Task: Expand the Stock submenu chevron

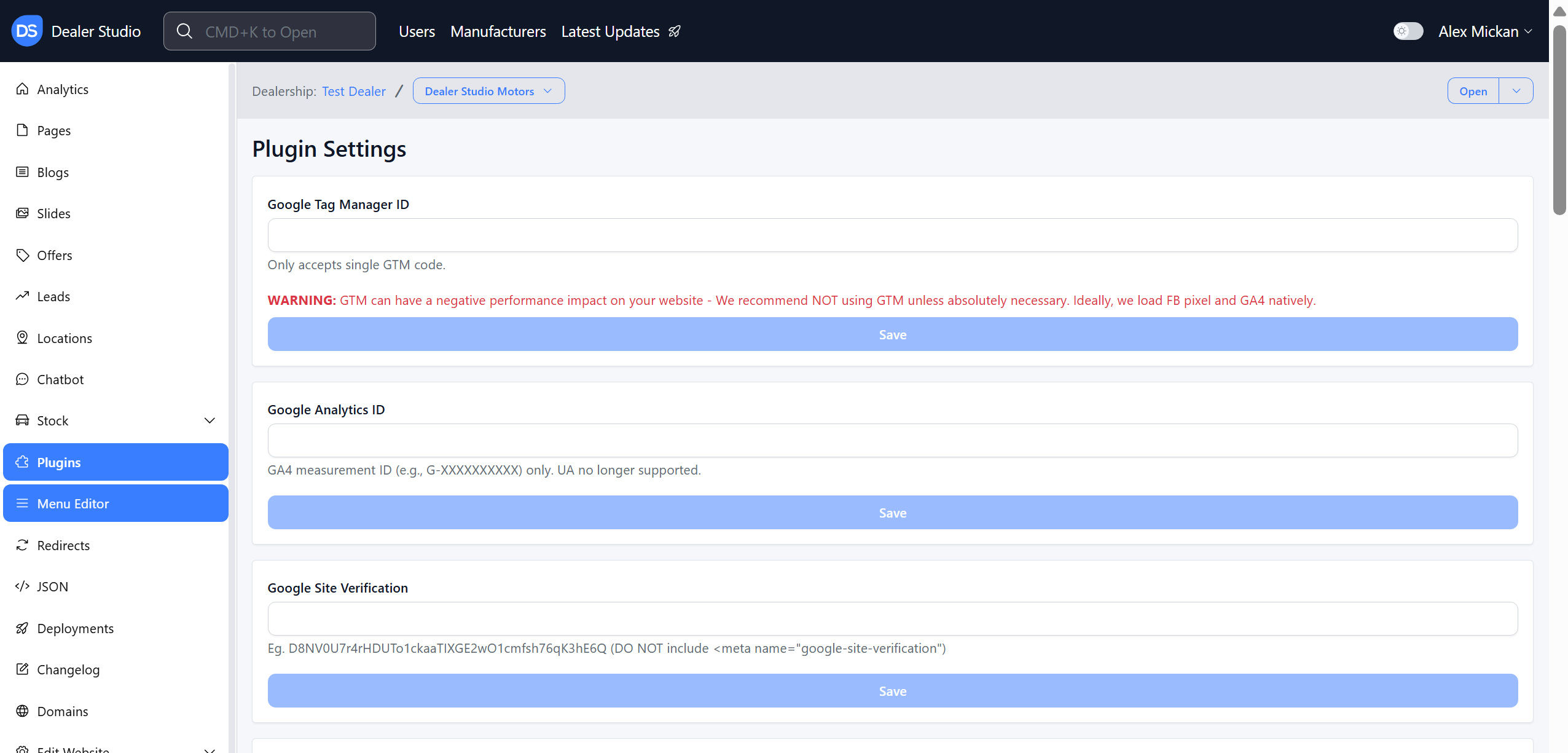Action: [x=210, y=420]
